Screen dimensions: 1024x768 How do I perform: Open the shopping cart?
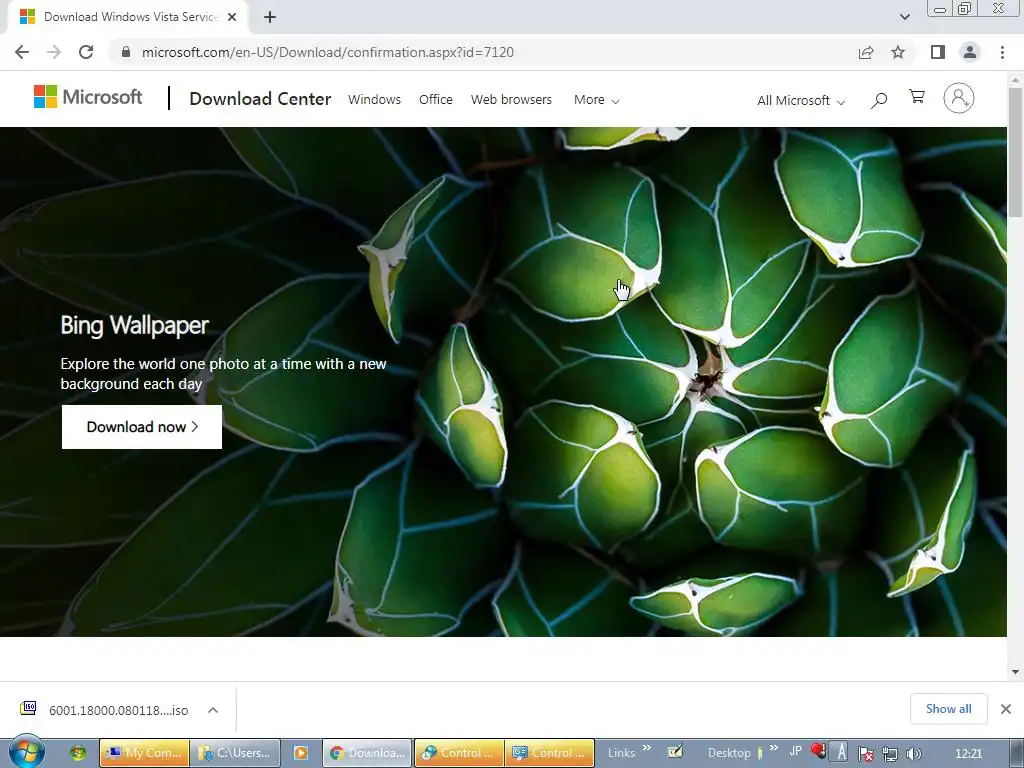pyautogui.click(x=917, y=97)
